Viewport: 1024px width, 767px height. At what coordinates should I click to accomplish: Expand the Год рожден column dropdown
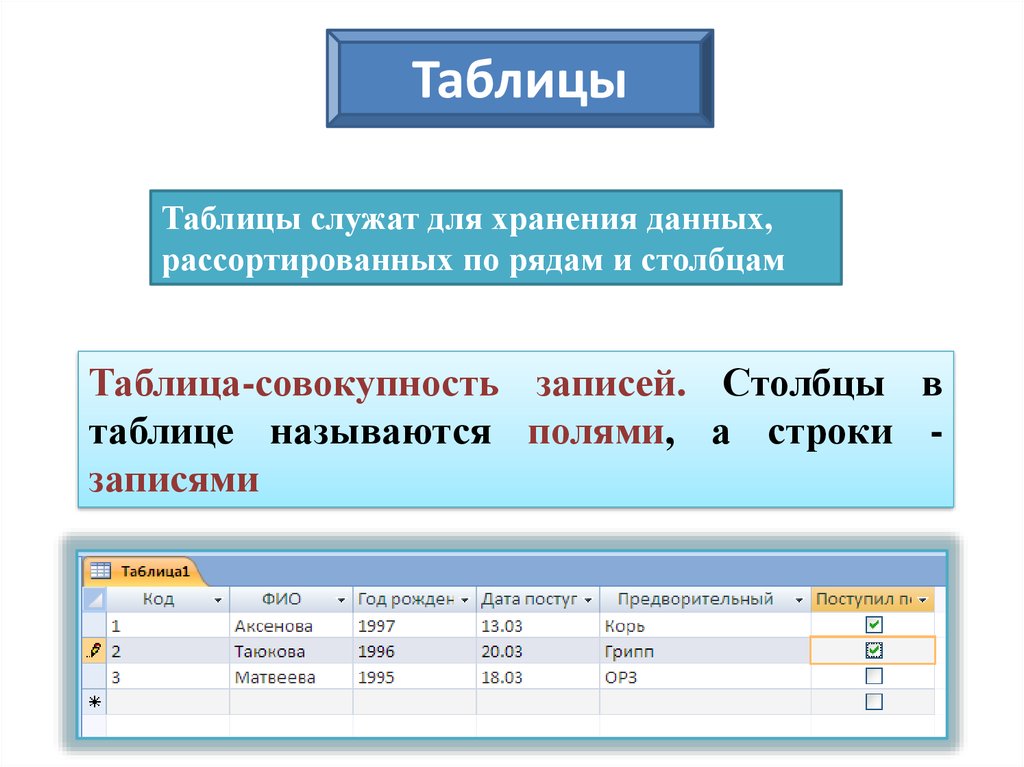pyautogui.click(x=464, y=600)
